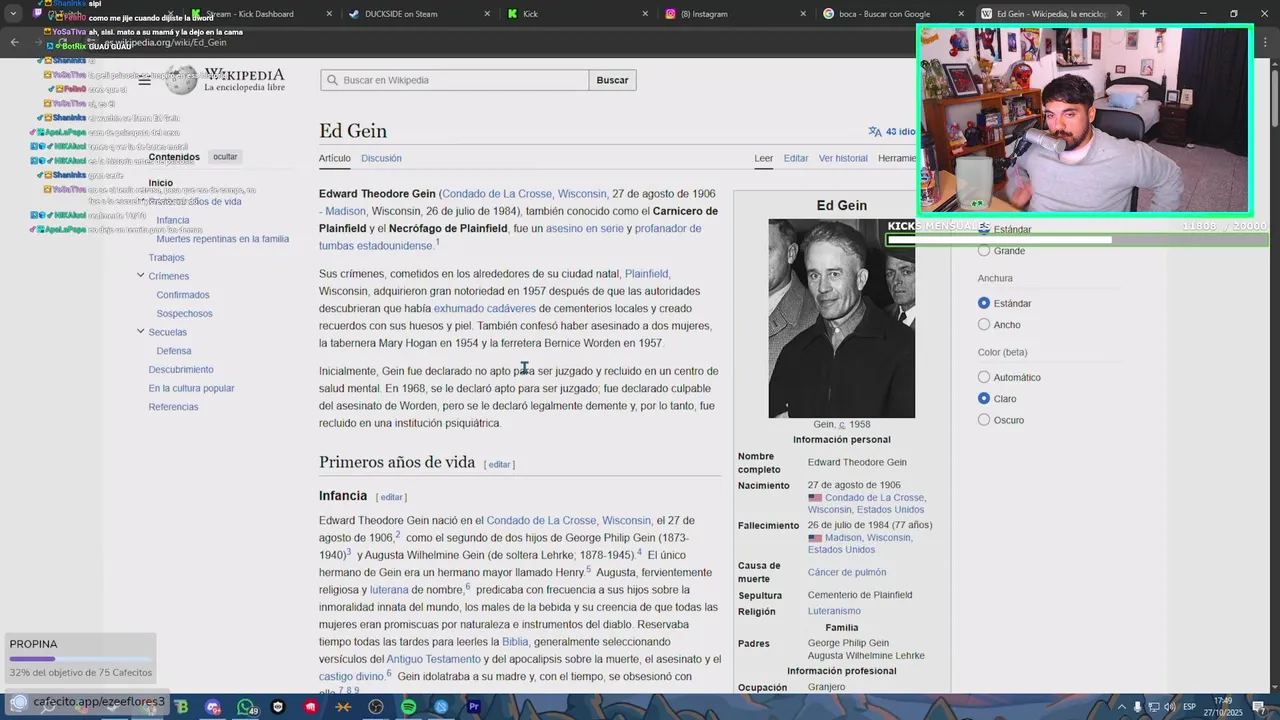Image resolution: width=1280 pixels, height=720 pixels.
Task: Switch to the boca Google search tab
Action: point(894,14)
